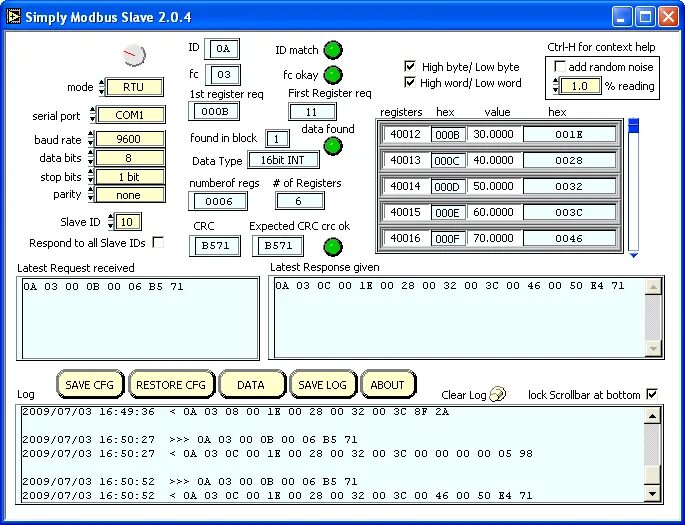Screen dimensions: 685x525
Task: Minimize the Simply Modbus Slave window
Action: [621, 17]
